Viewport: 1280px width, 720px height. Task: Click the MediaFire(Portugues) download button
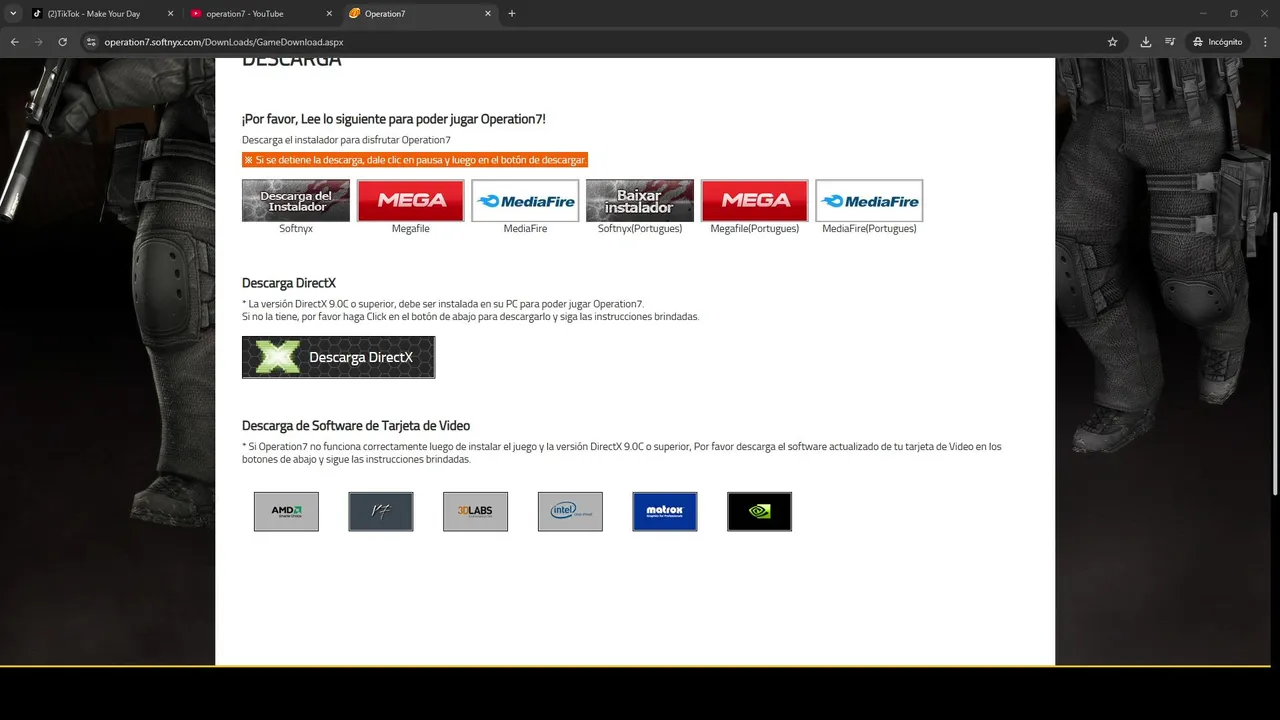tap(869, 200)
